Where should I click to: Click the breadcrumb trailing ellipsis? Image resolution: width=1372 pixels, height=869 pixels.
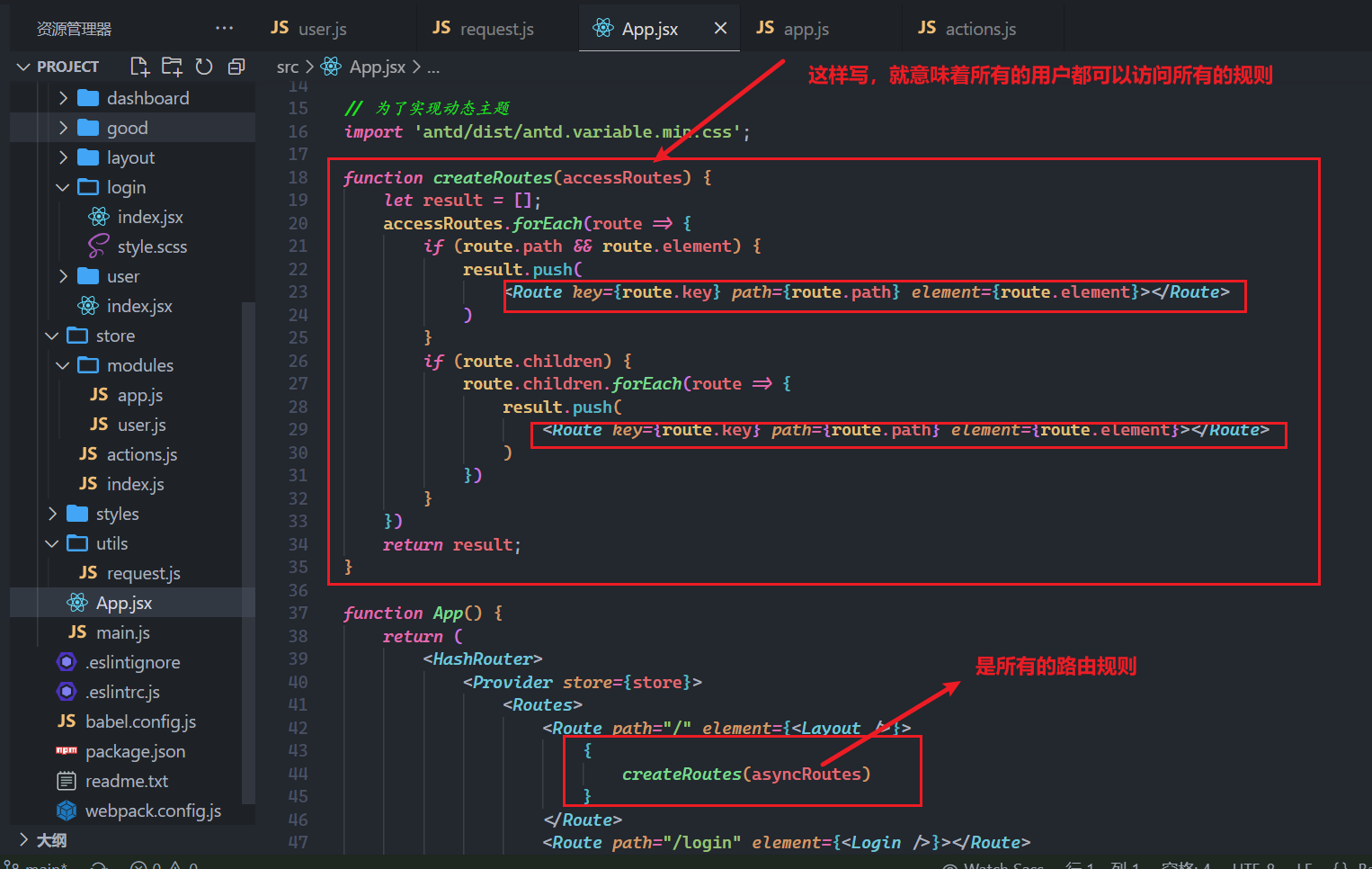(x=433, y=67)
